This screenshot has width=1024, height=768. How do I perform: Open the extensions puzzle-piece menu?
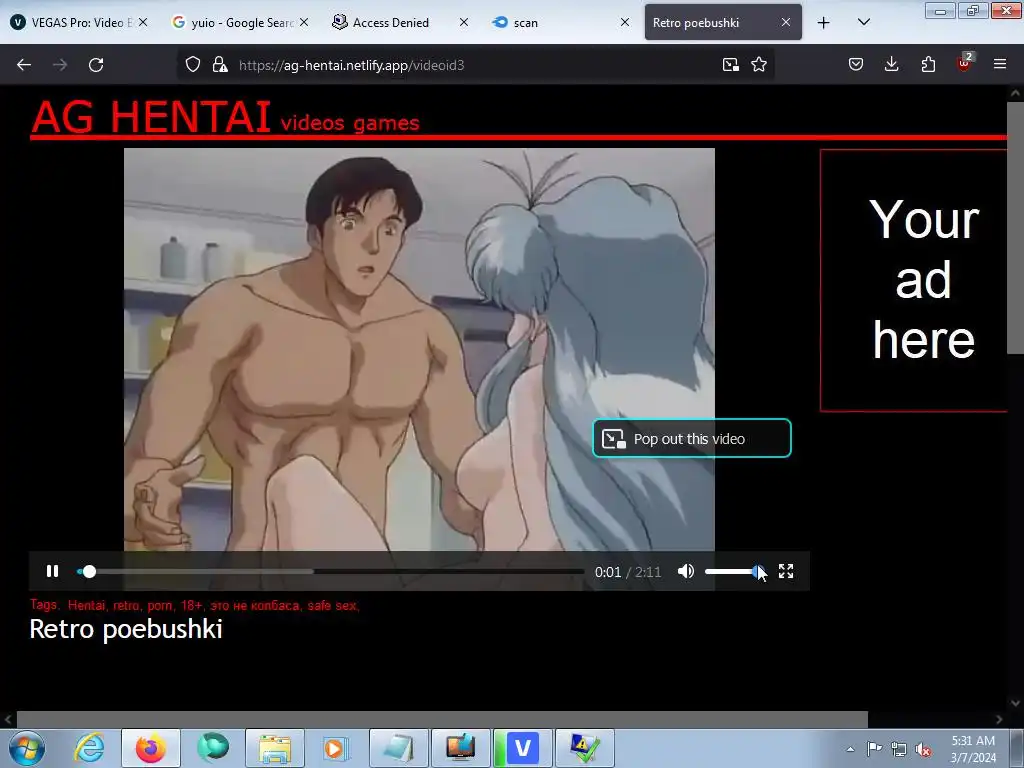(x=928, y=64)
